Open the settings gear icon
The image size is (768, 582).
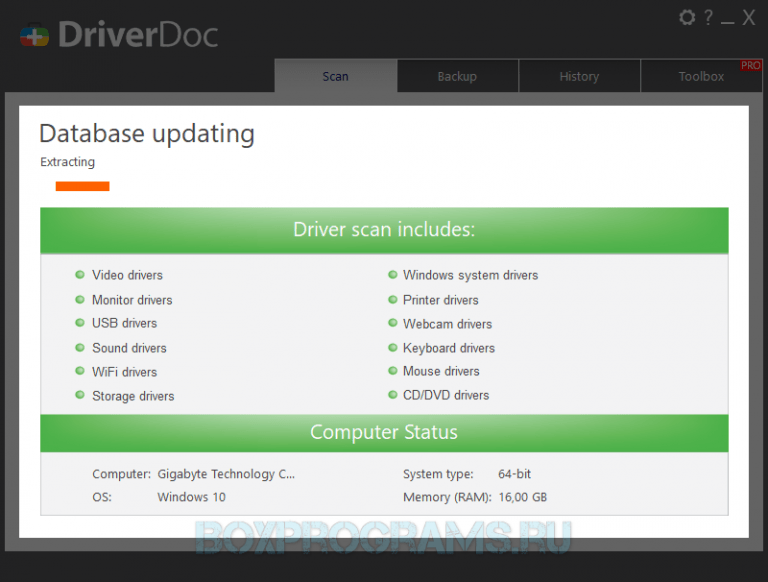click(687, 18)
